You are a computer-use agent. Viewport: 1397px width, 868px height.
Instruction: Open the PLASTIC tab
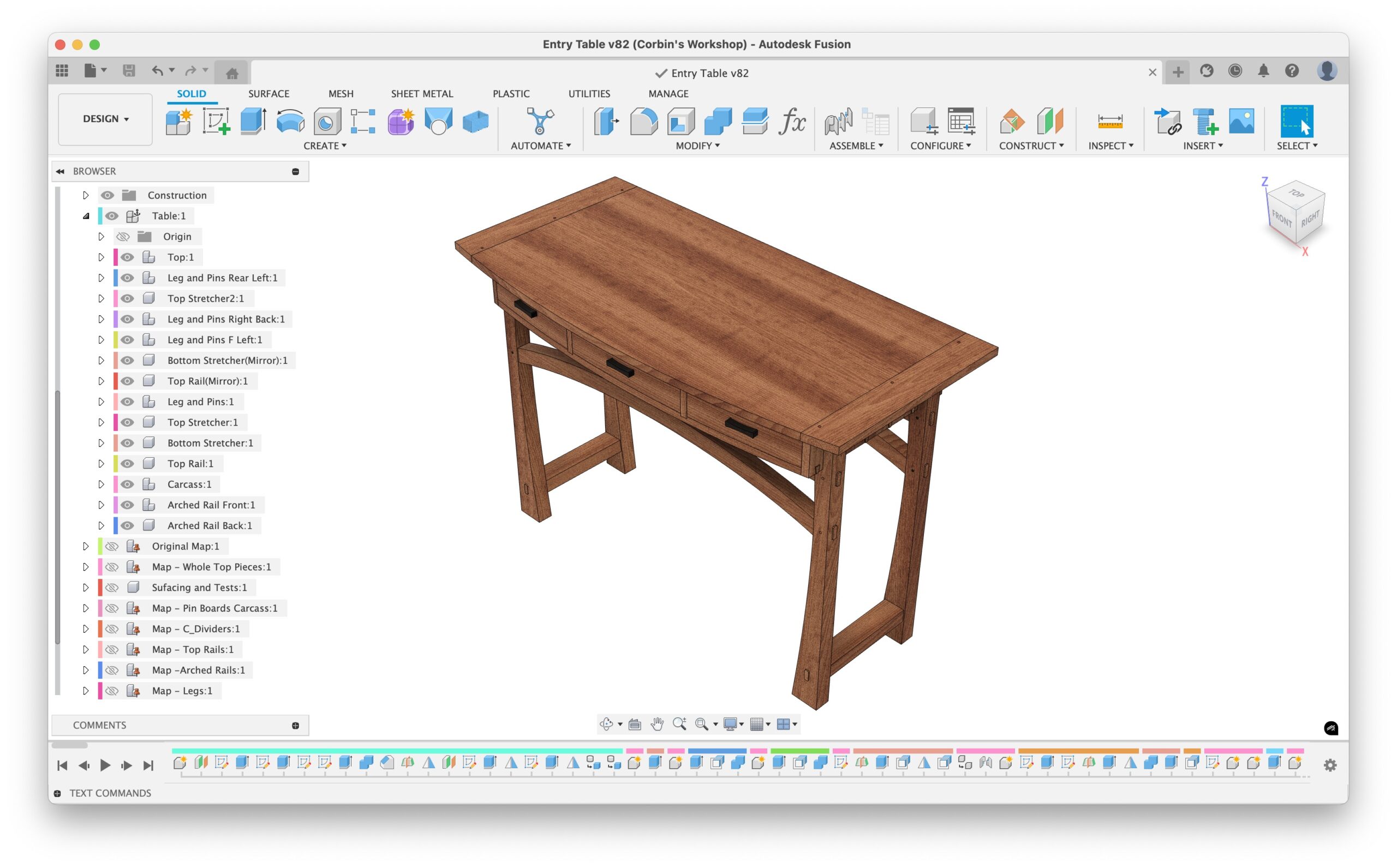point(511,94)
